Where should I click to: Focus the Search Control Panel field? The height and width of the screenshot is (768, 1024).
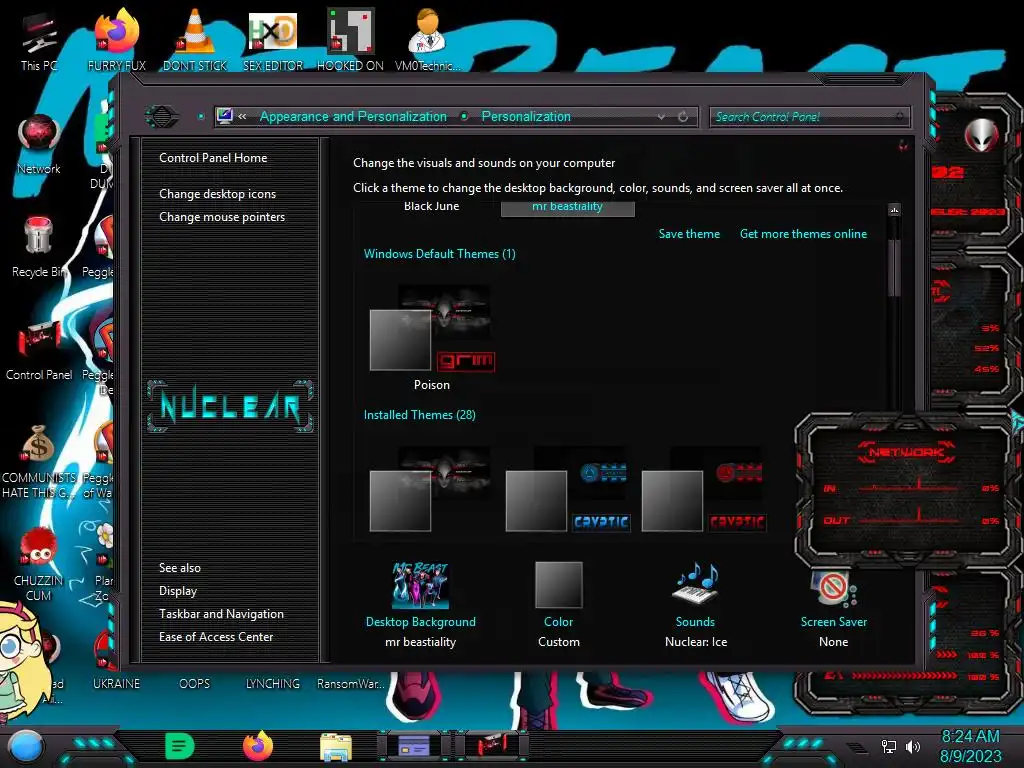[808, 117]
